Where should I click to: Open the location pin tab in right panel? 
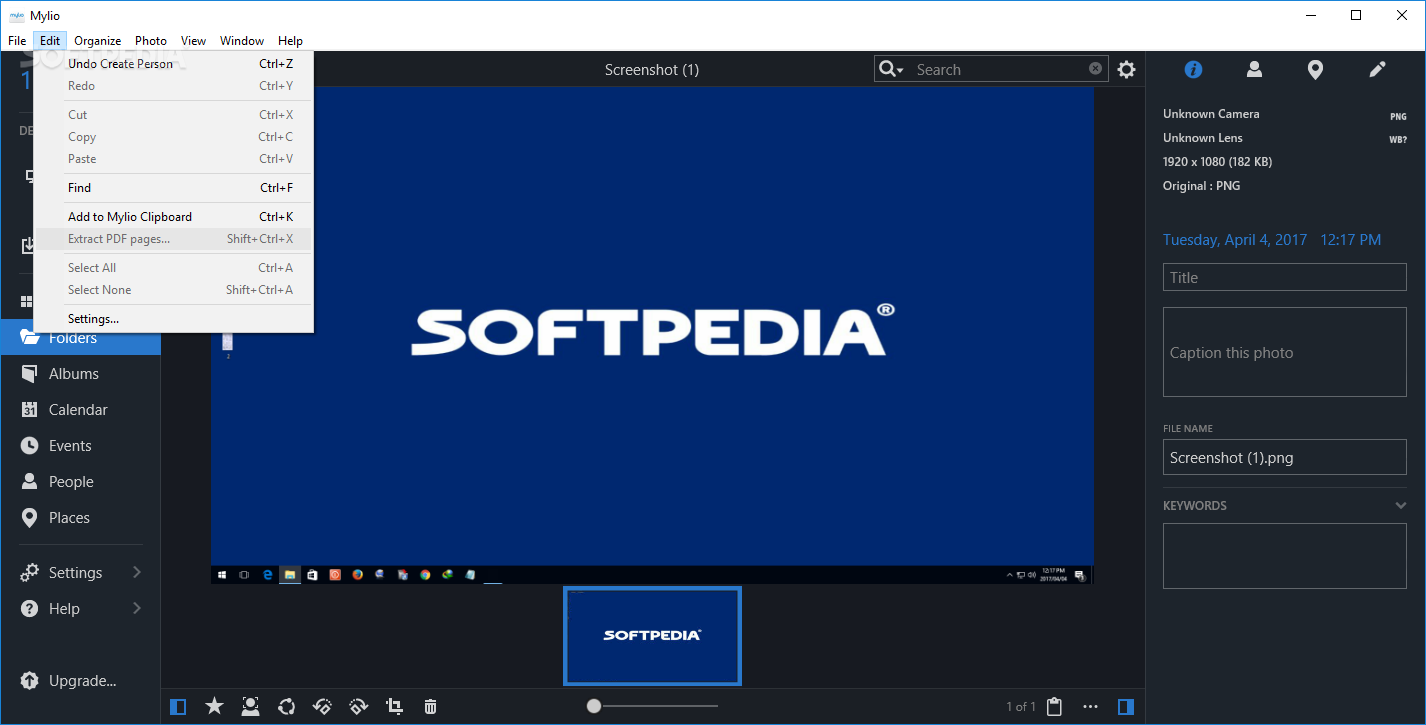1316,70
